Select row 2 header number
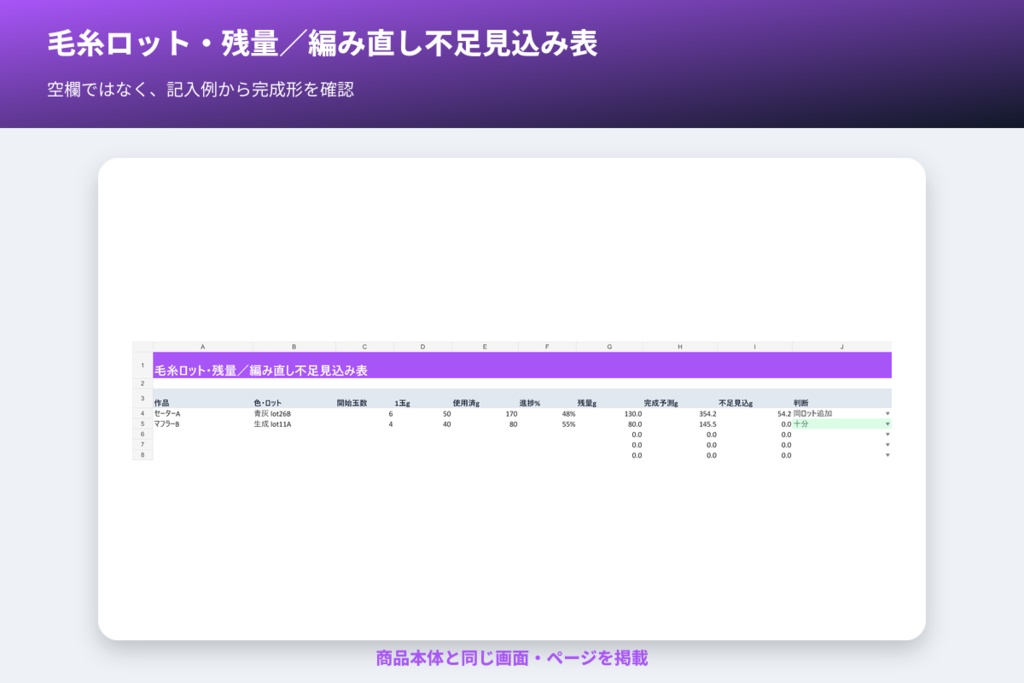This screenshot has height=683, width=1024. 142,383
